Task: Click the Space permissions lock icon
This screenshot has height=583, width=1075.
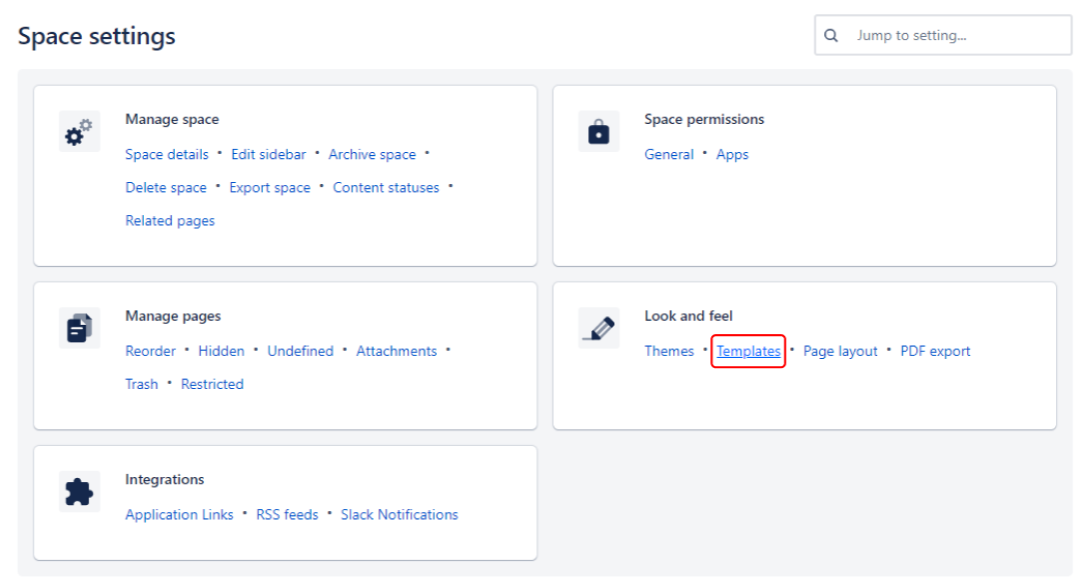Action: point(598,132)
